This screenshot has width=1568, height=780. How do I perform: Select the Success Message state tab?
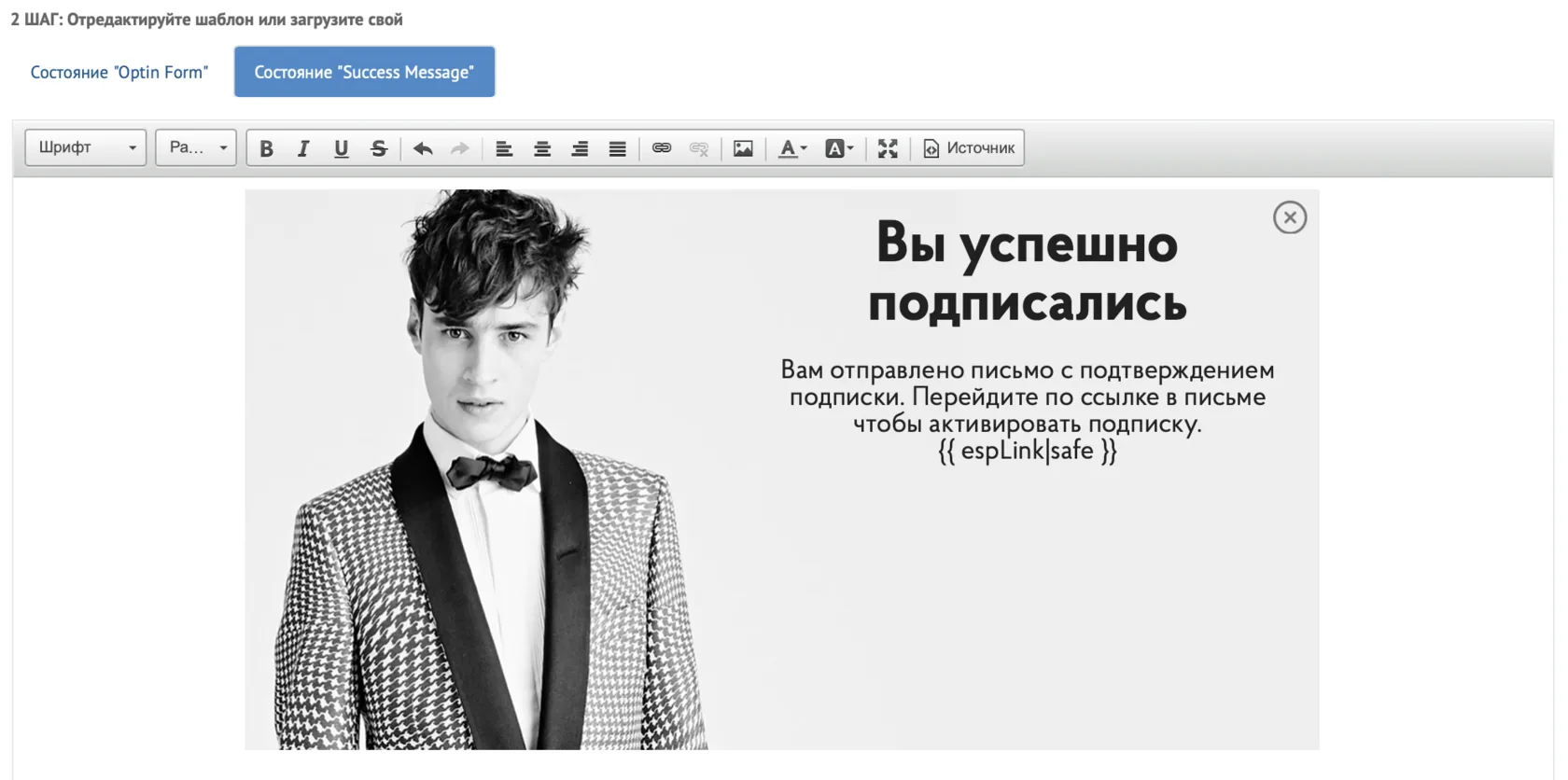tap(364, 72)
